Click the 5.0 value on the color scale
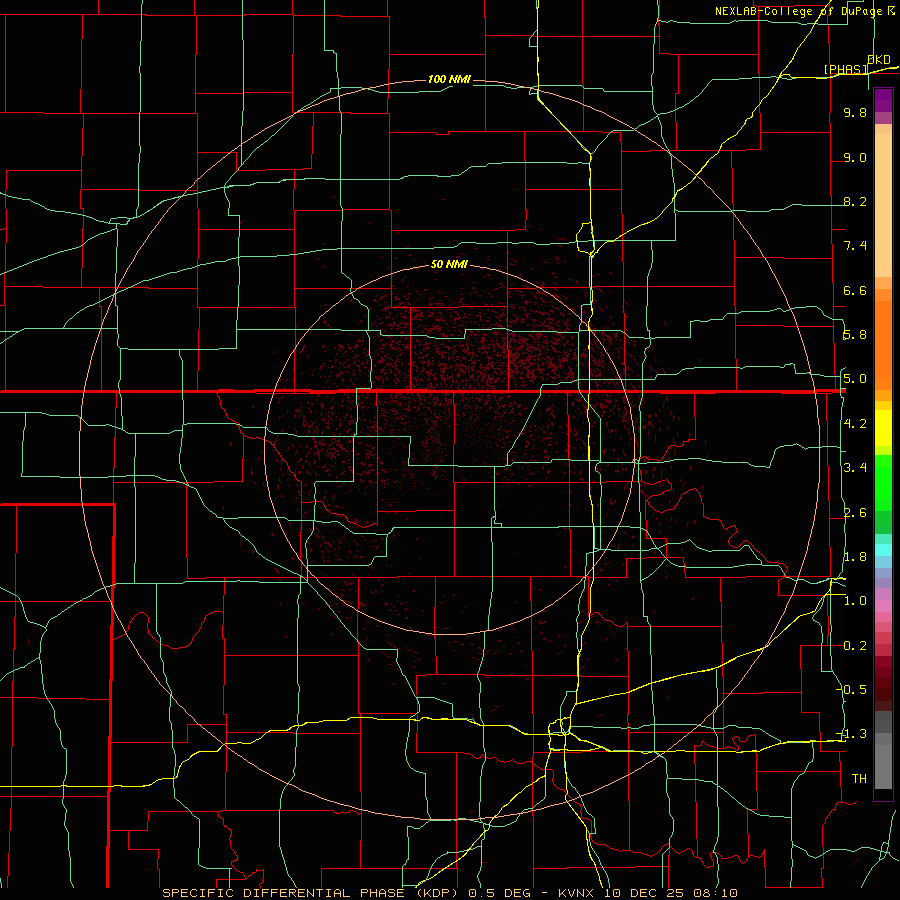The image size is (900, 900). click(855, 379)
